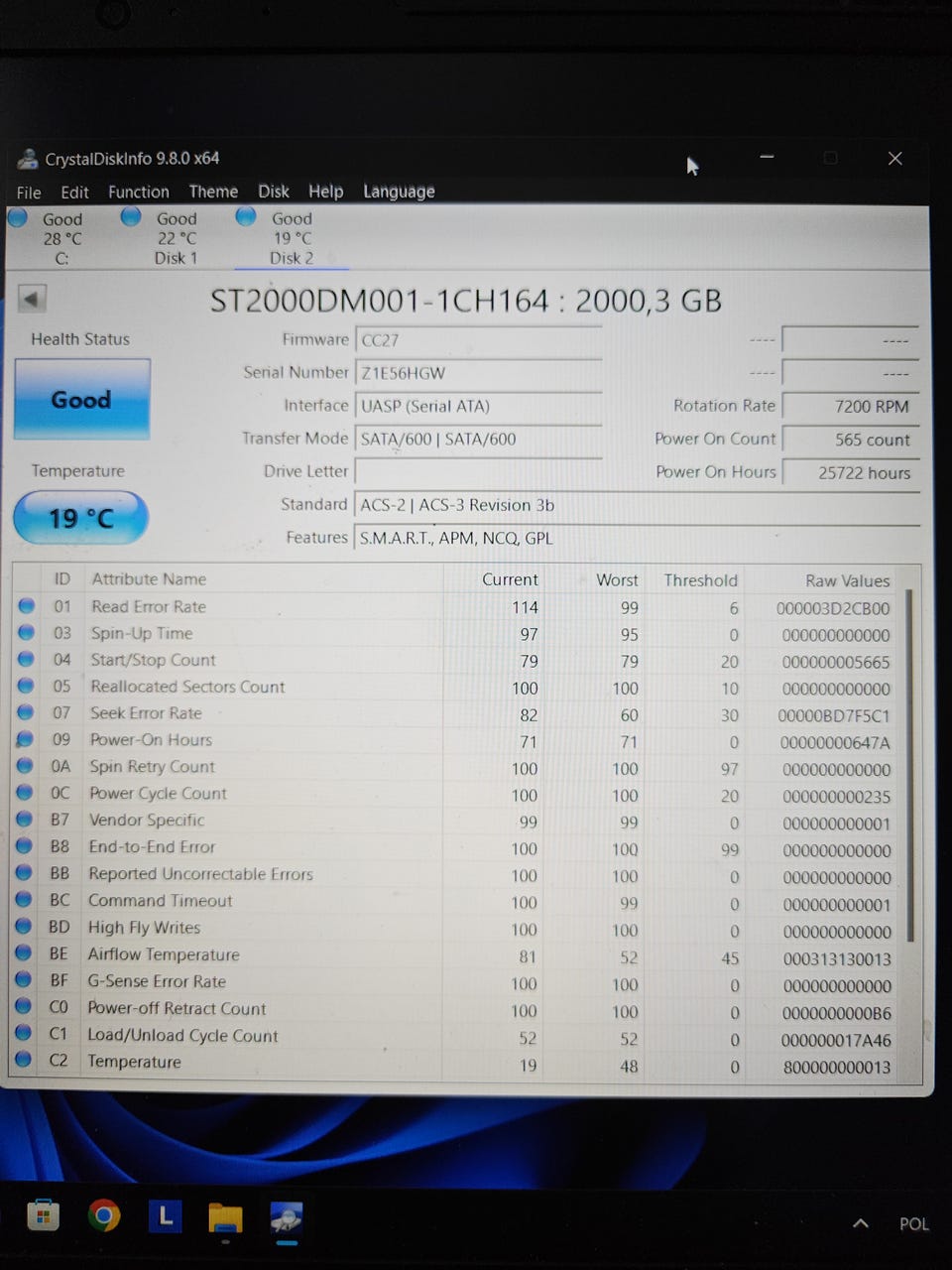Open the Language menu

(x=399, y=191)
